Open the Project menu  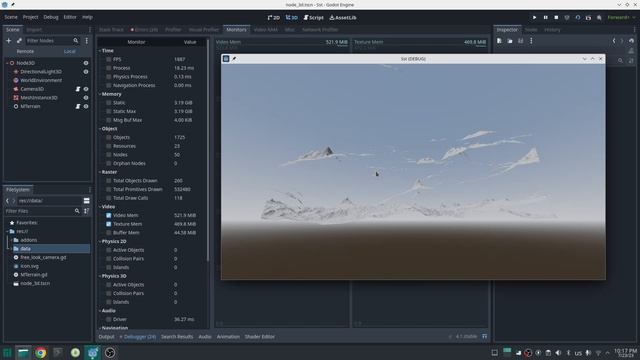tap(30, 17)
